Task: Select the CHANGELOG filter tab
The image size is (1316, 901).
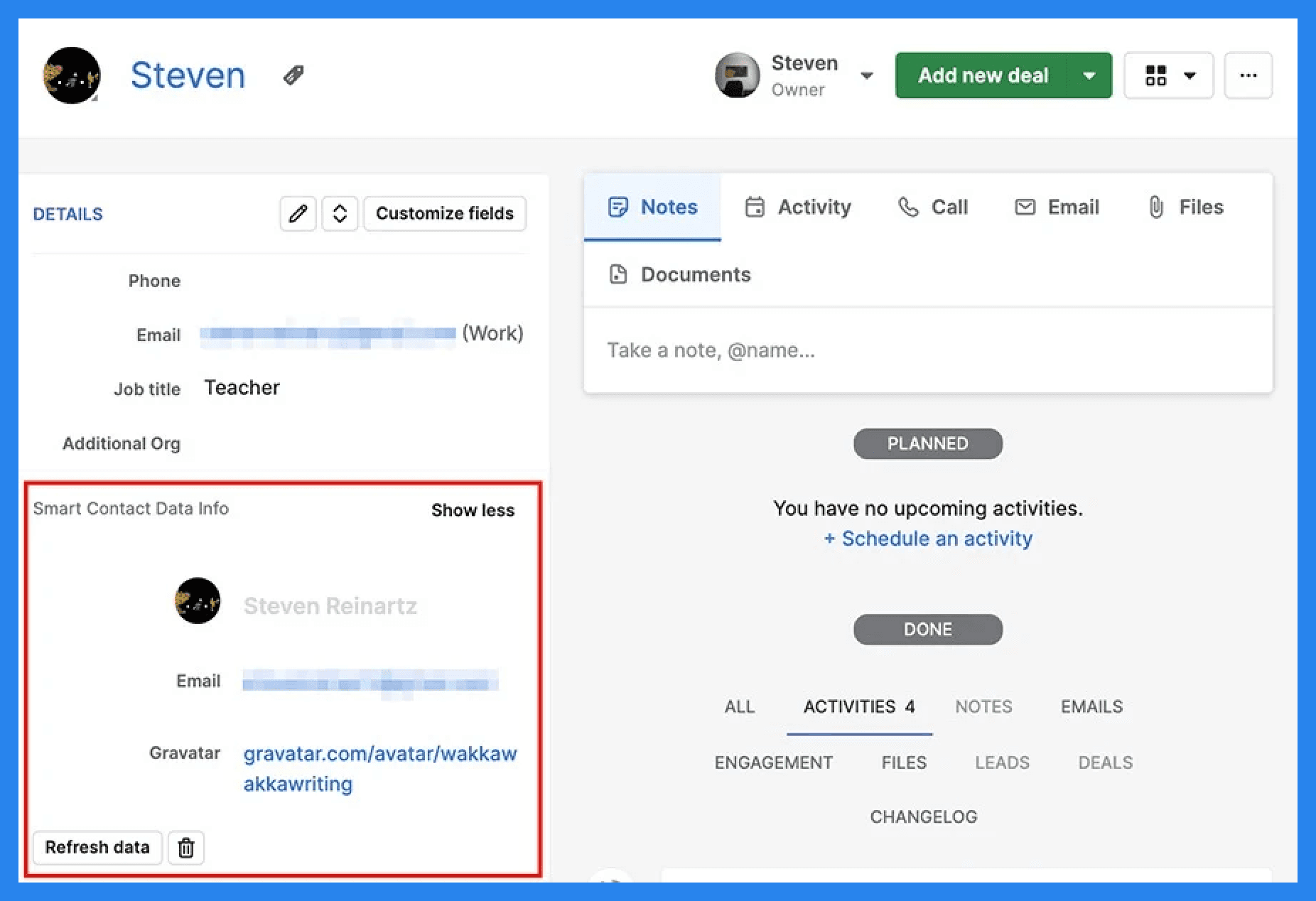Action: coord(924,816)
